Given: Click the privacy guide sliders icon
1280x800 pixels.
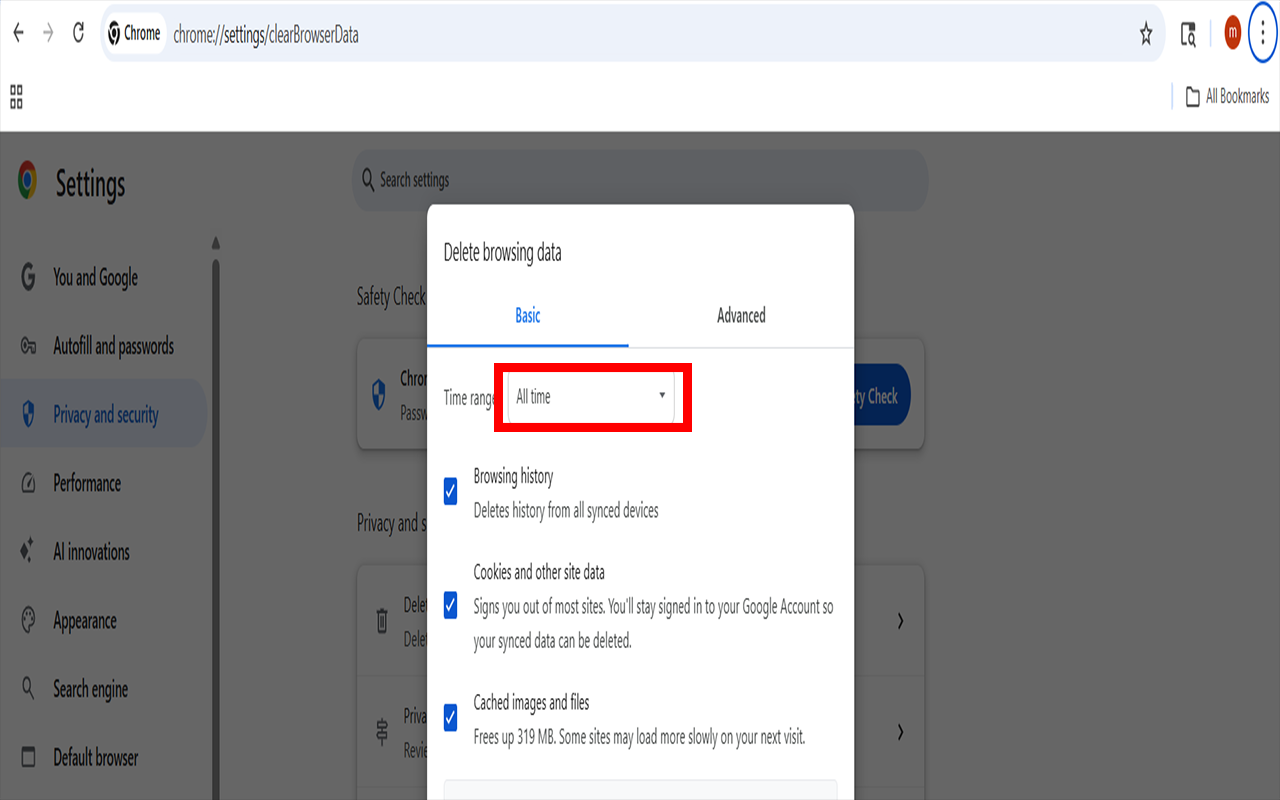Looking at the screenshot, I should tap(381, 732).
